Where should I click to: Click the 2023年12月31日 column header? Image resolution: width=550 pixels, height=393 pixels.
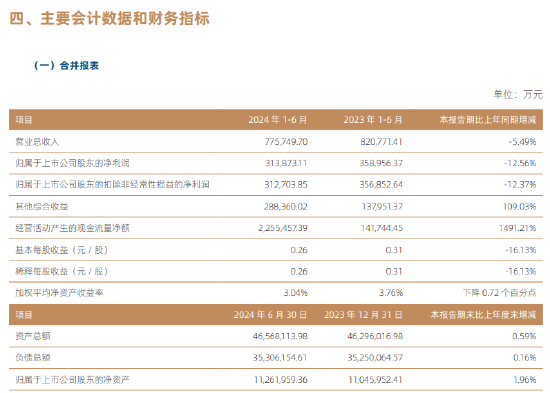click(x=363, y=315)
